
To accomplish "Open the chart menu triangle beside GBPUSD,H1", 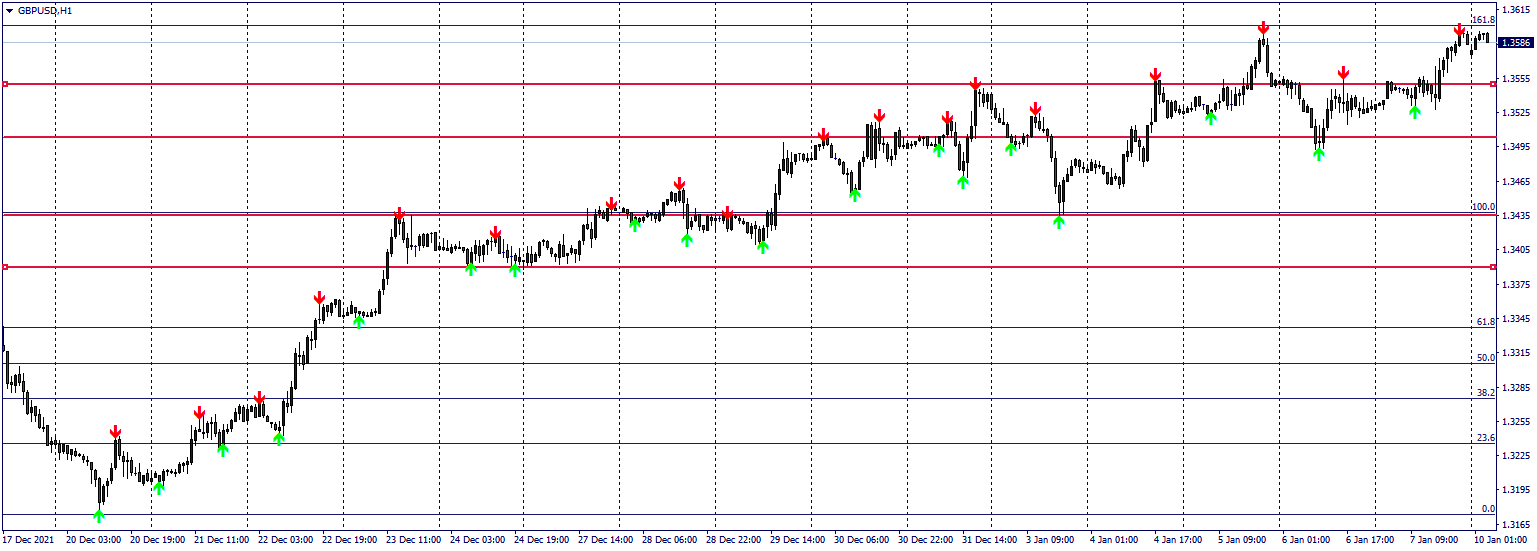I will pos(9,10).
